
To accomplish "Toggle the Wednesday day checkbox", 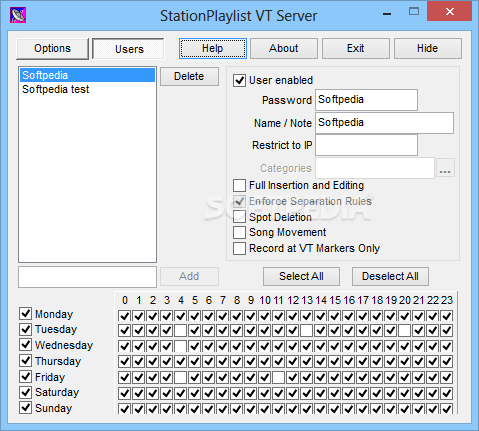I will tap(25, 344).
